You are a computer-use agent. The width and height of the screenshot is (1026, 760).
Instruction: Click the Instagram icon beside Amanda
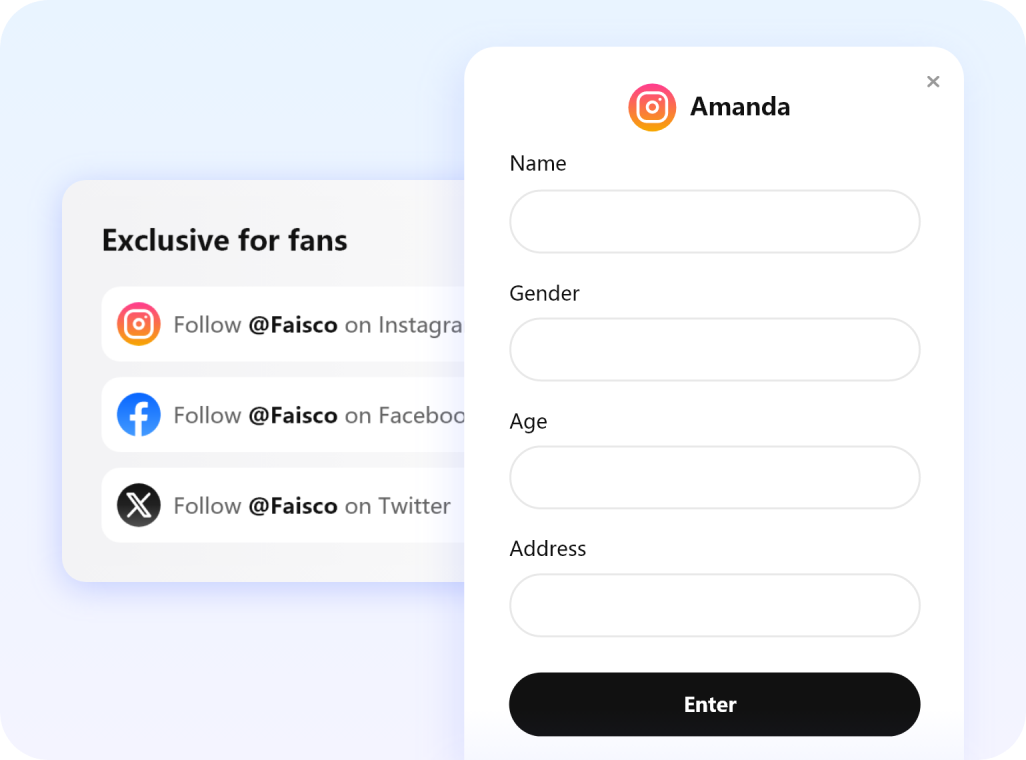(x=652, y=107)
